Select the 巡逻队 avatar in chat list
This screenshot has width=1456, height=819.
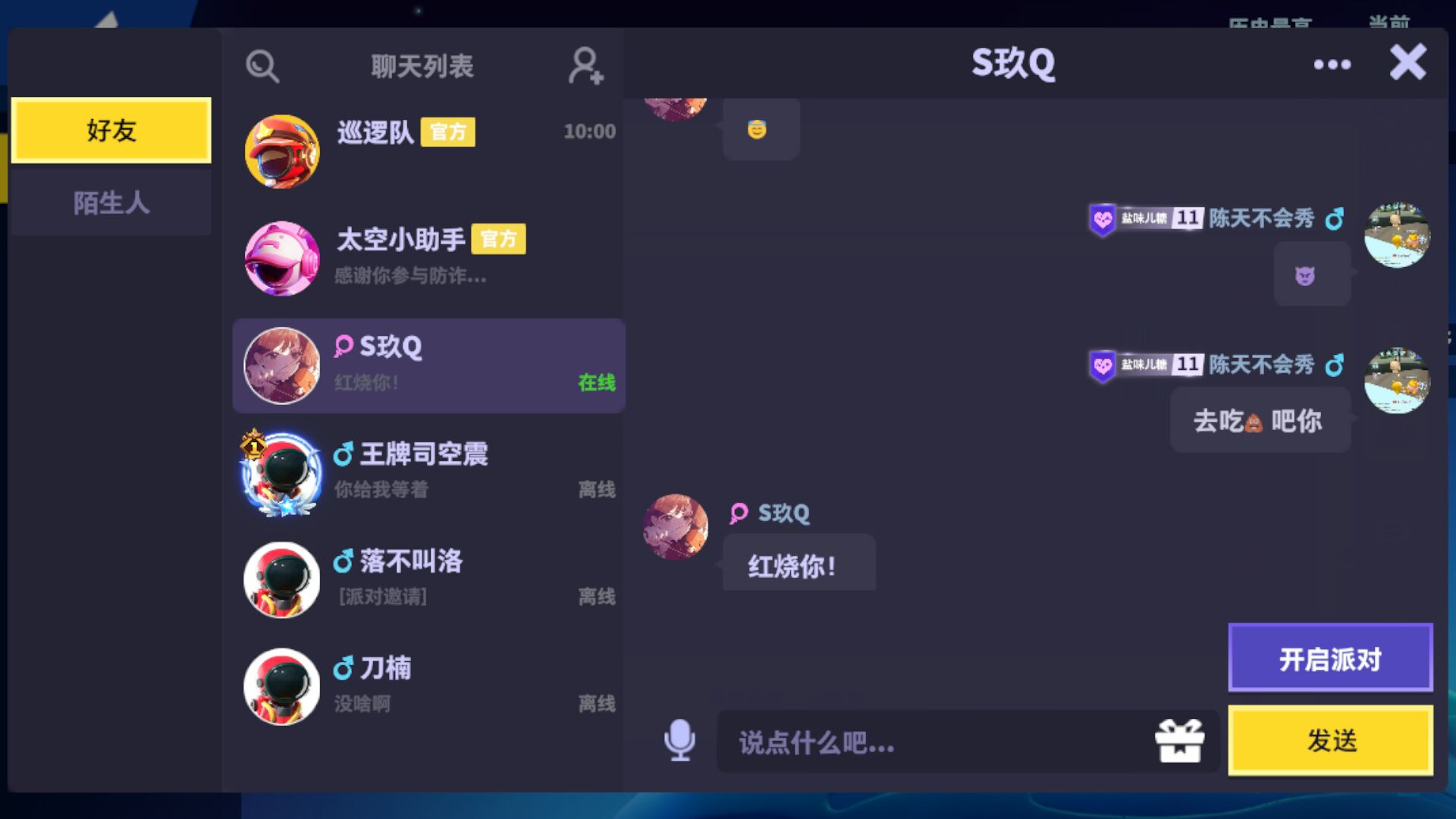point(282,152)
